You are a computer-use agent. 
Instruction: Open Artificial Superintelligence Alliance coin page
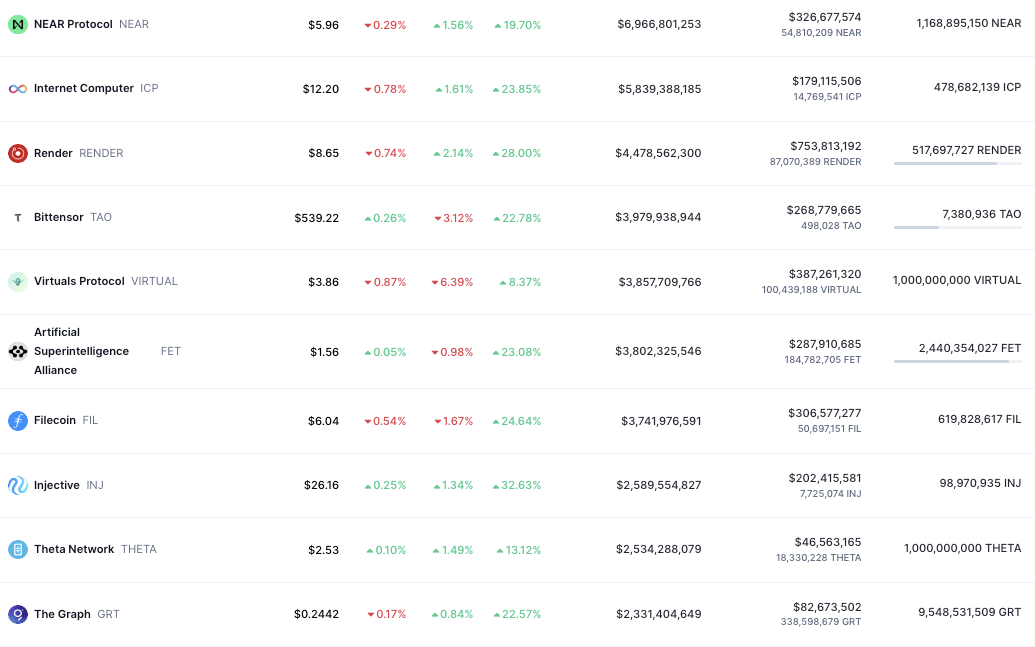[81, 351]
